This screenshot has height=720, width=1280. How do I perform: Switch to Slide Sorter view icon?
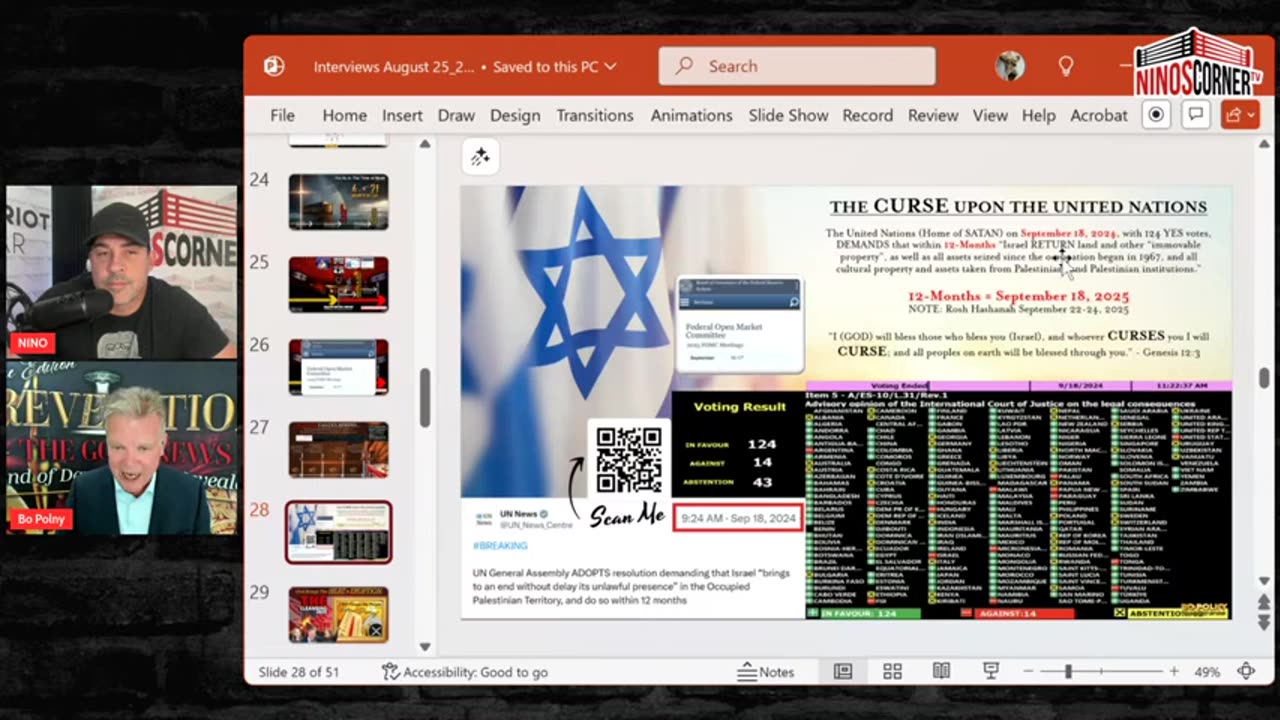click(x=892, y=671)
